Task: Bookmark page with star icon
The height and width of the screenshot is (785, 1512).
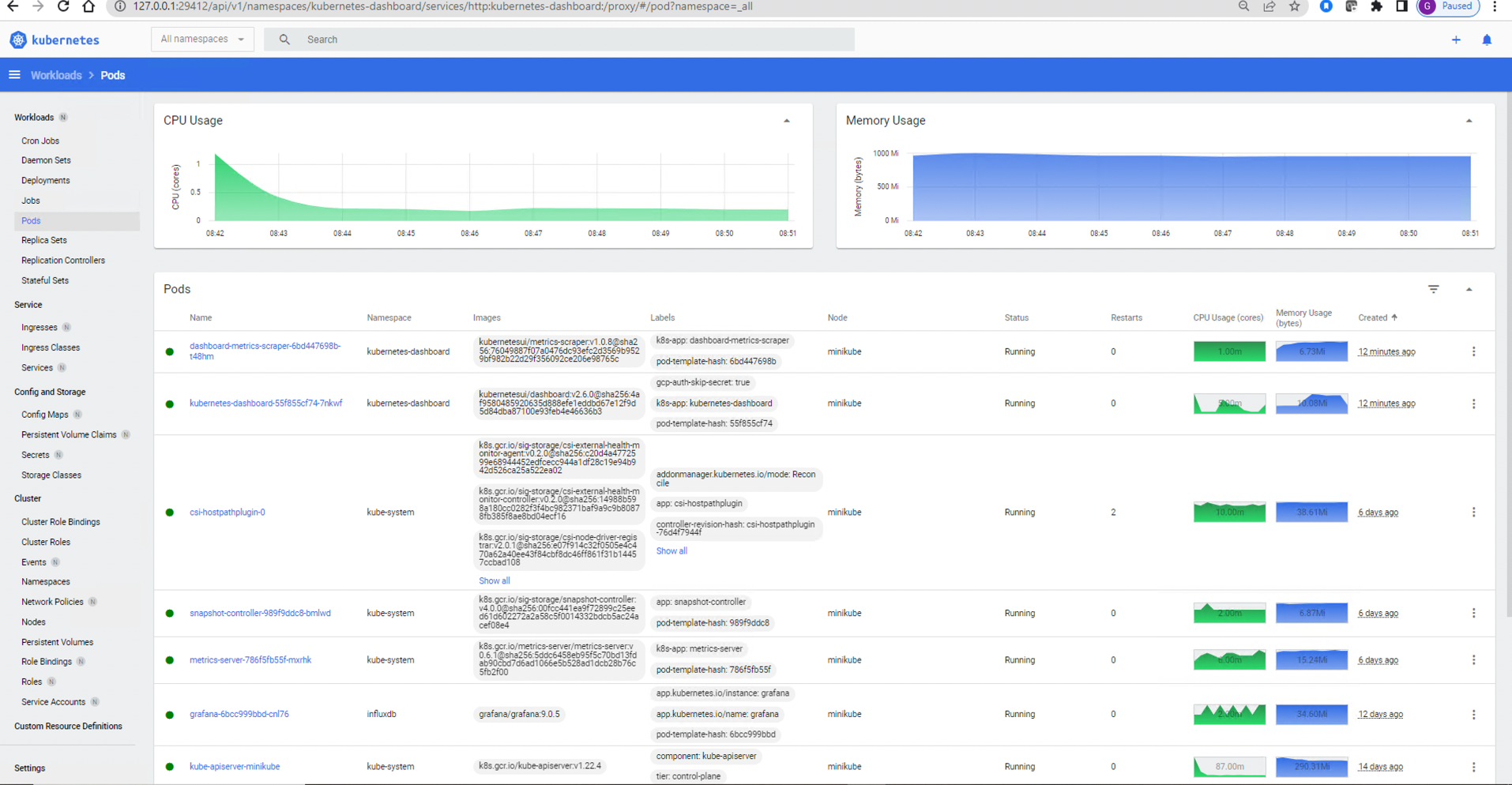Action: pos(1294,6)
